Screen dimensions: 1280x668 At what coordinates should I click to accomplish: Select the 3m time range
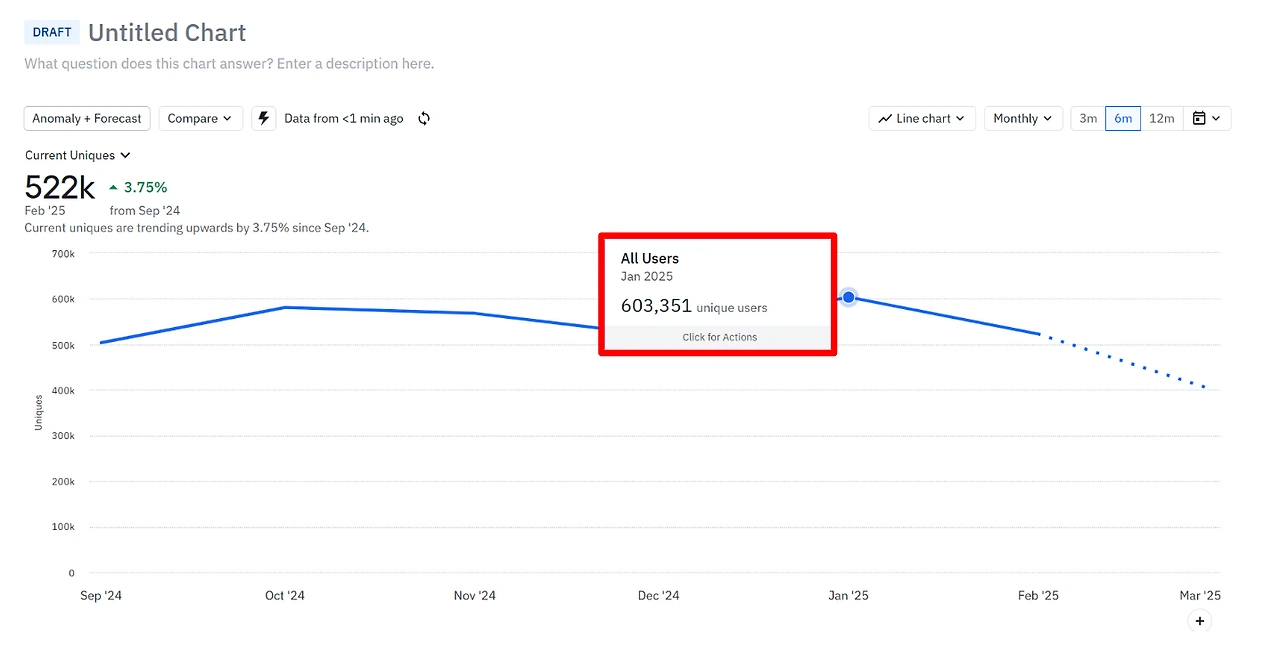tap(1088, 118)
